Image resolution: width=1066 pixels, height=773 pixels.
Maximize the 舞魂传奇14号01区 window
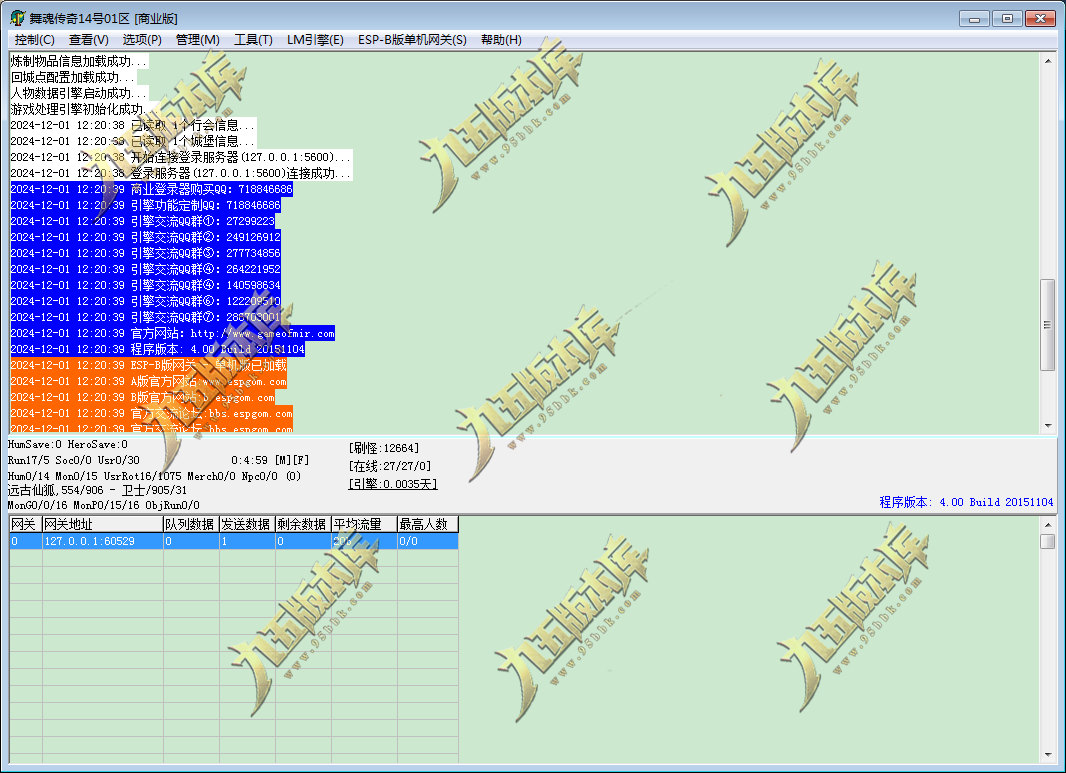pos(1007,18)
